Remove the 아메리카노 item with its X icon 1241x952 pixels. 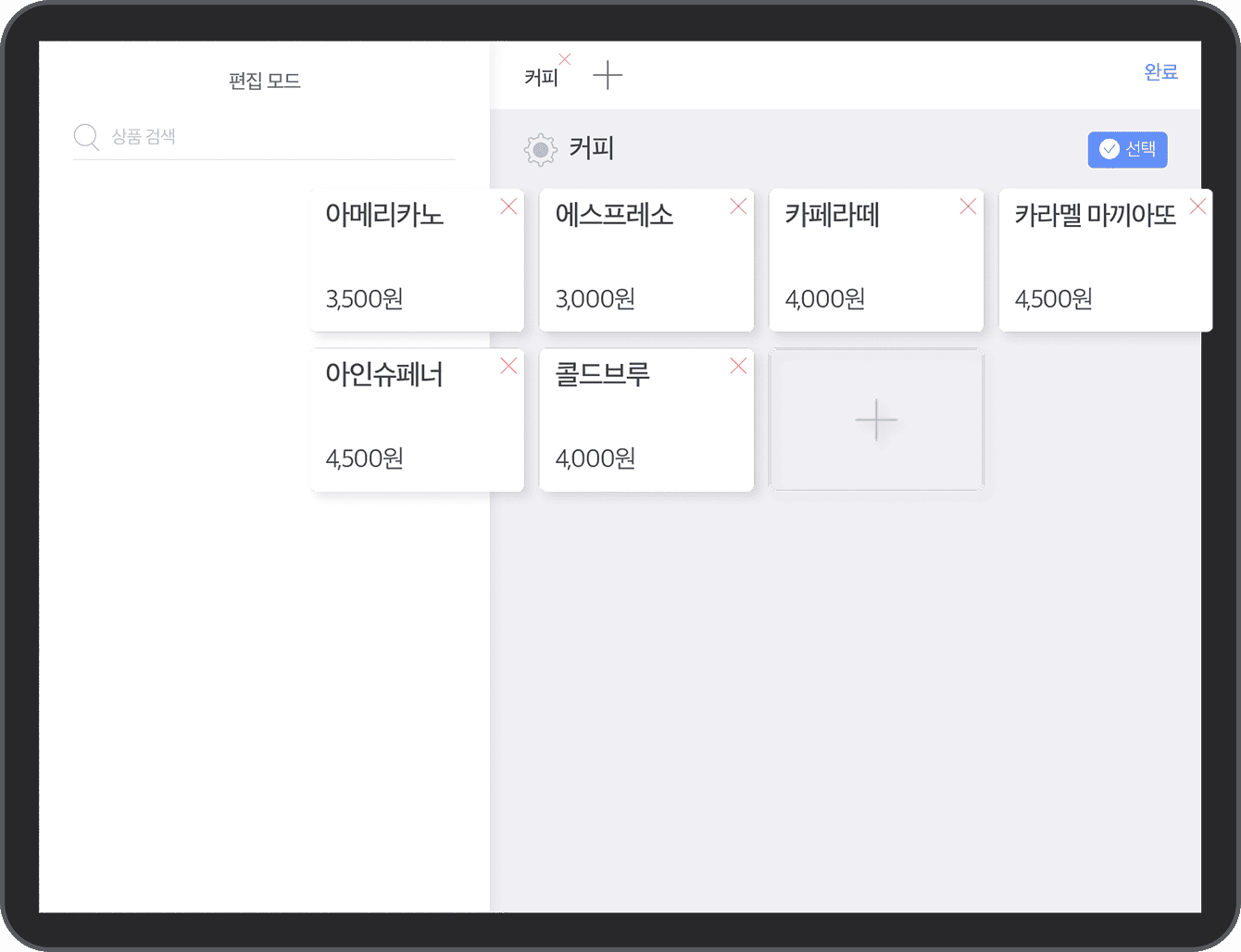pos(508,207)
